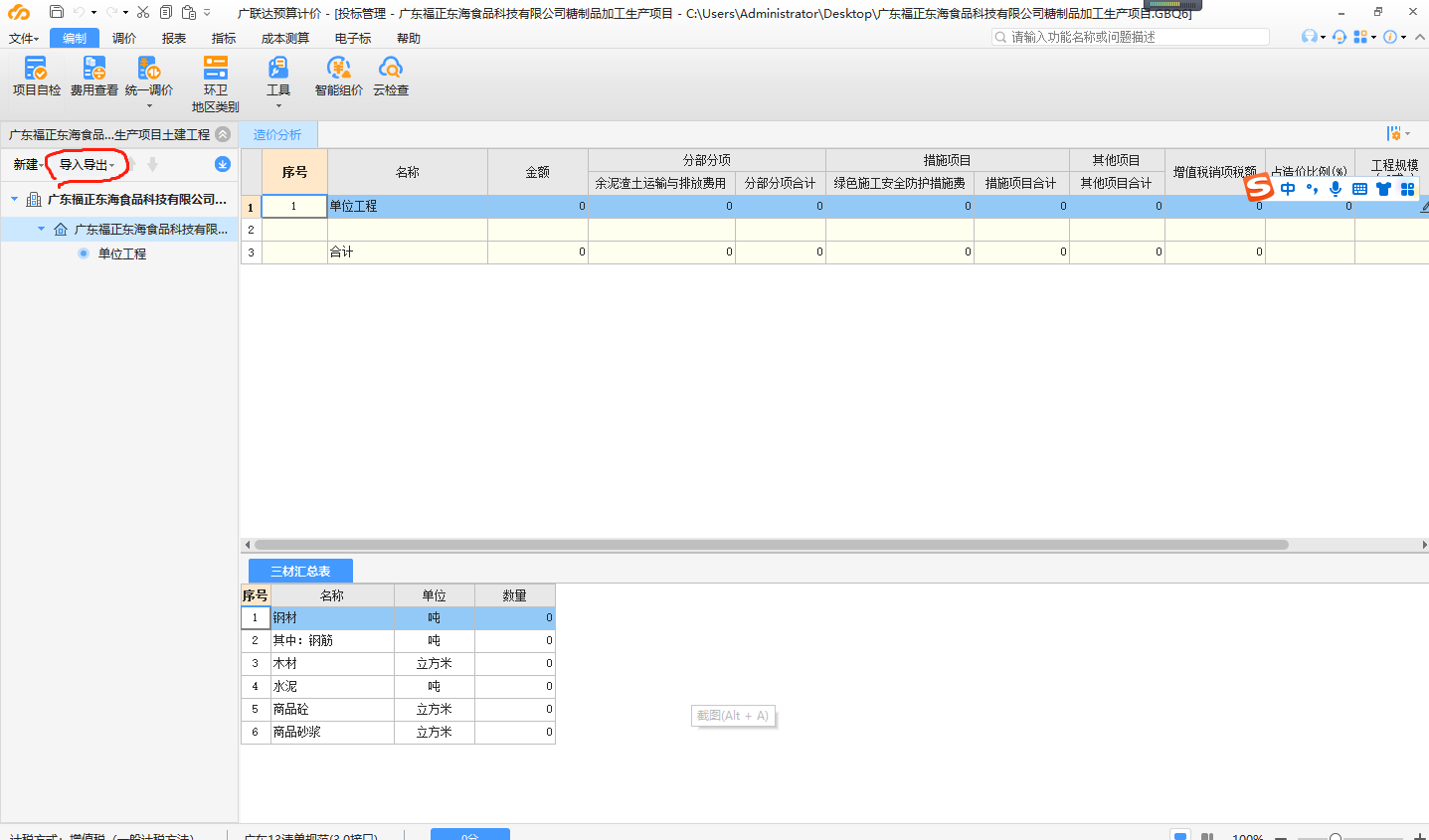Collapse project panel with double-chevron icon
The width and height of the screenshot is (1429, 840).
pos(223,134)
